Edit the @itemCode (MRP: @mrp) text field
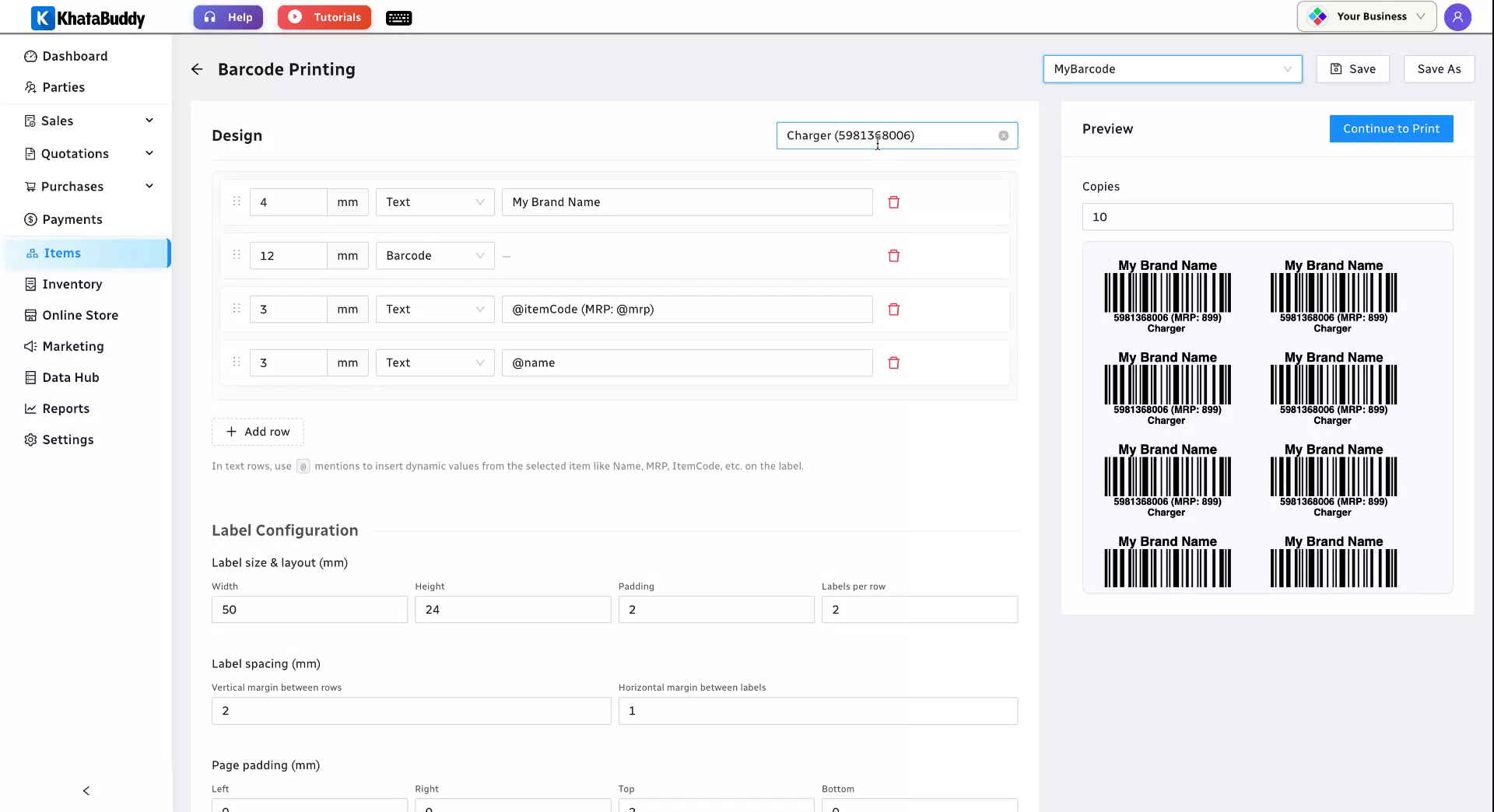This screenshot has height=812, width=1494. pyautogui.click(x=687, y=310)
